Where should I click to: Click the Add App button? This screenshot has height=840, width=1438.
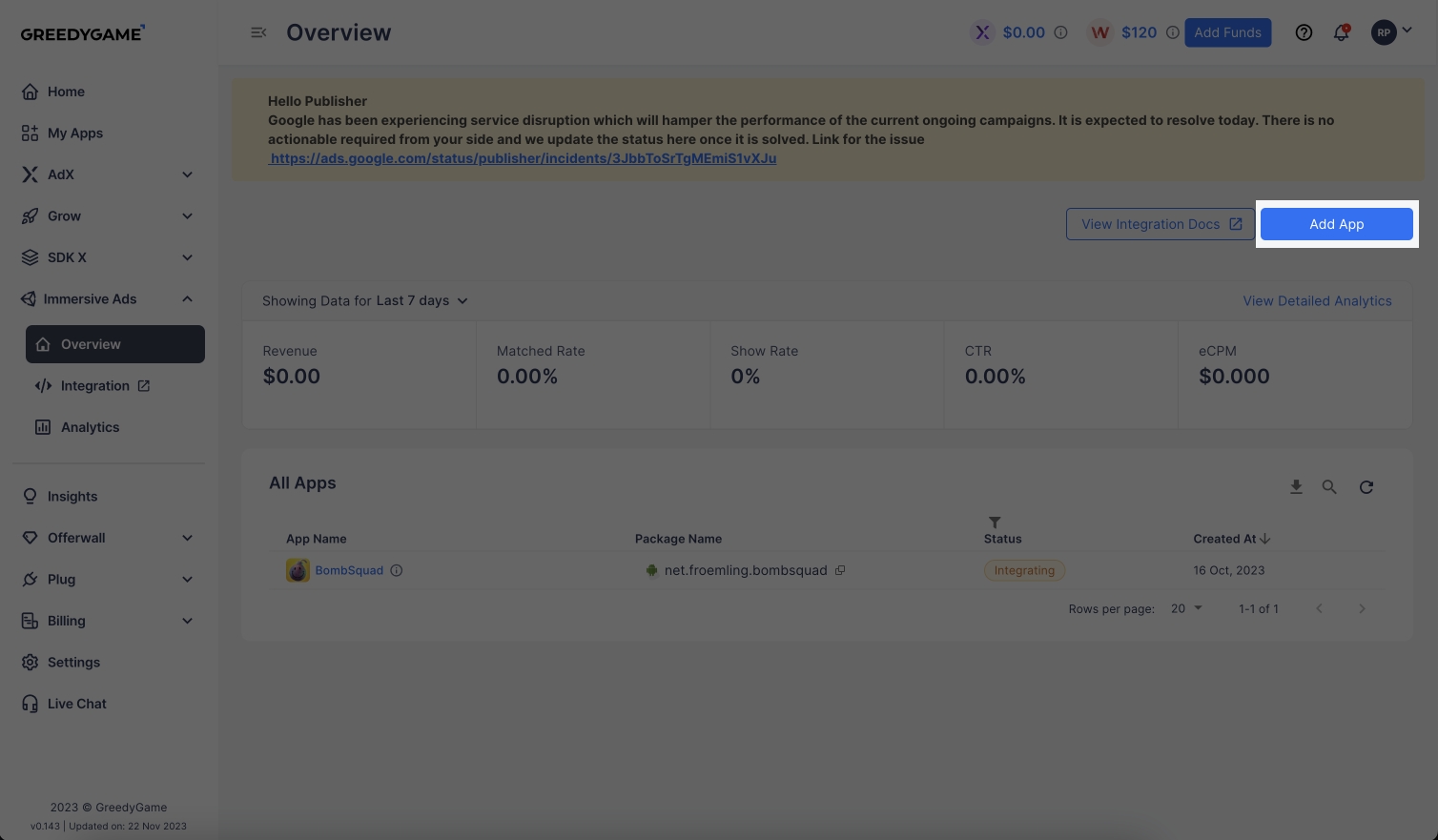click(1336, 224)
